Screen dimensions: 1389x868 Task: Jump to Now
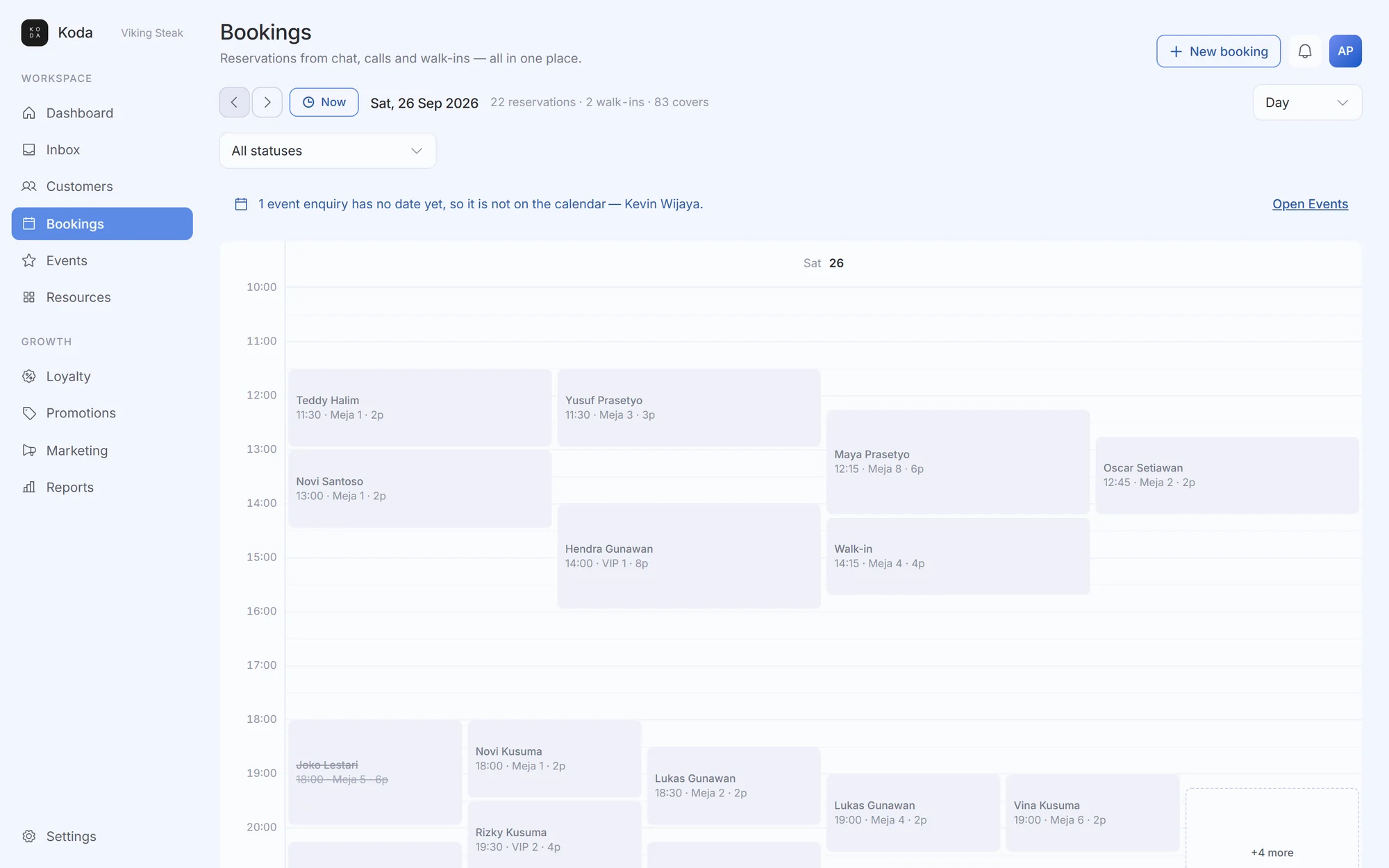pos(324,102)
